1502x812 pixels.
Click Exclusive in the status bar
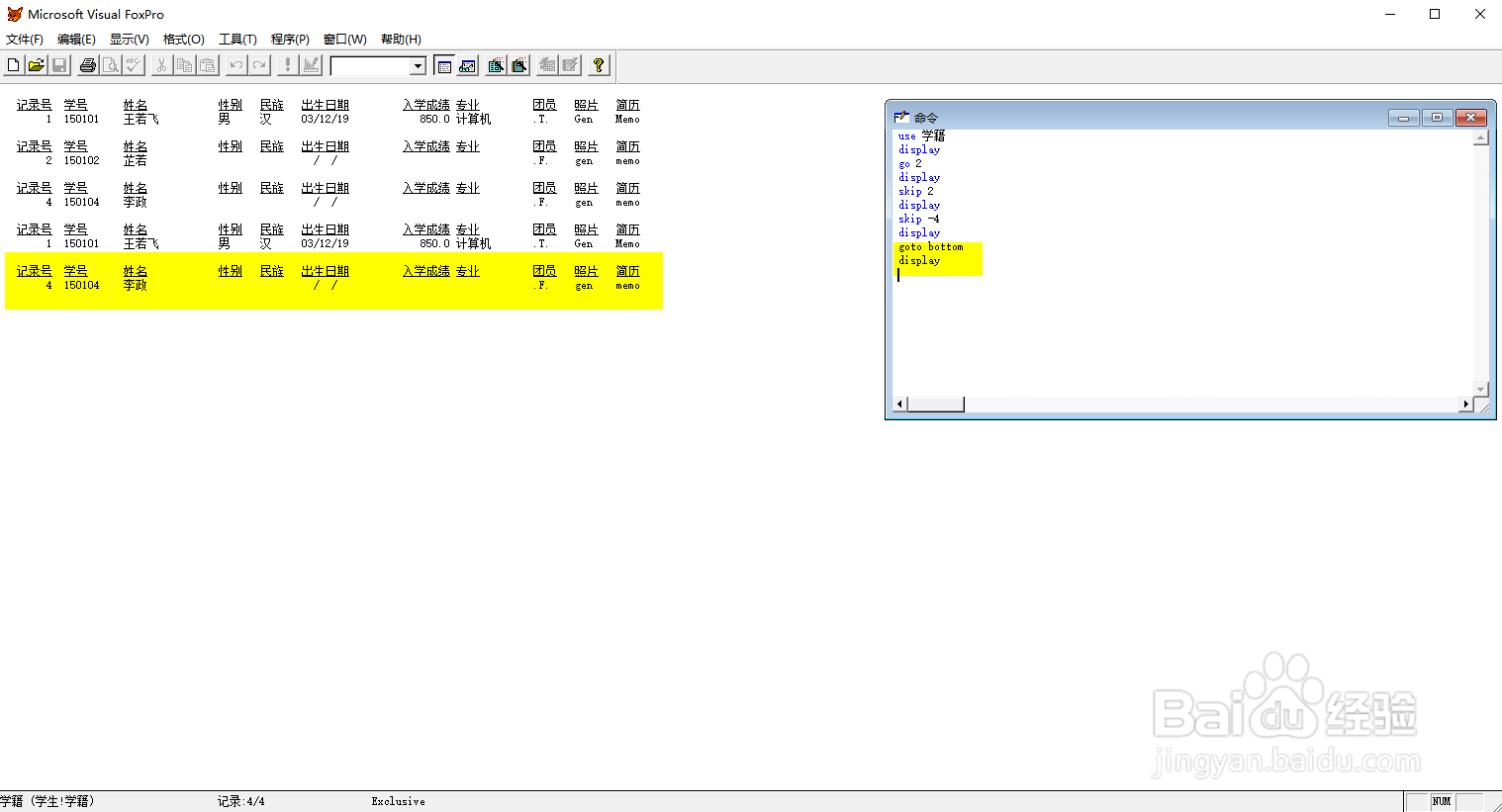click(x=398, y=801)
